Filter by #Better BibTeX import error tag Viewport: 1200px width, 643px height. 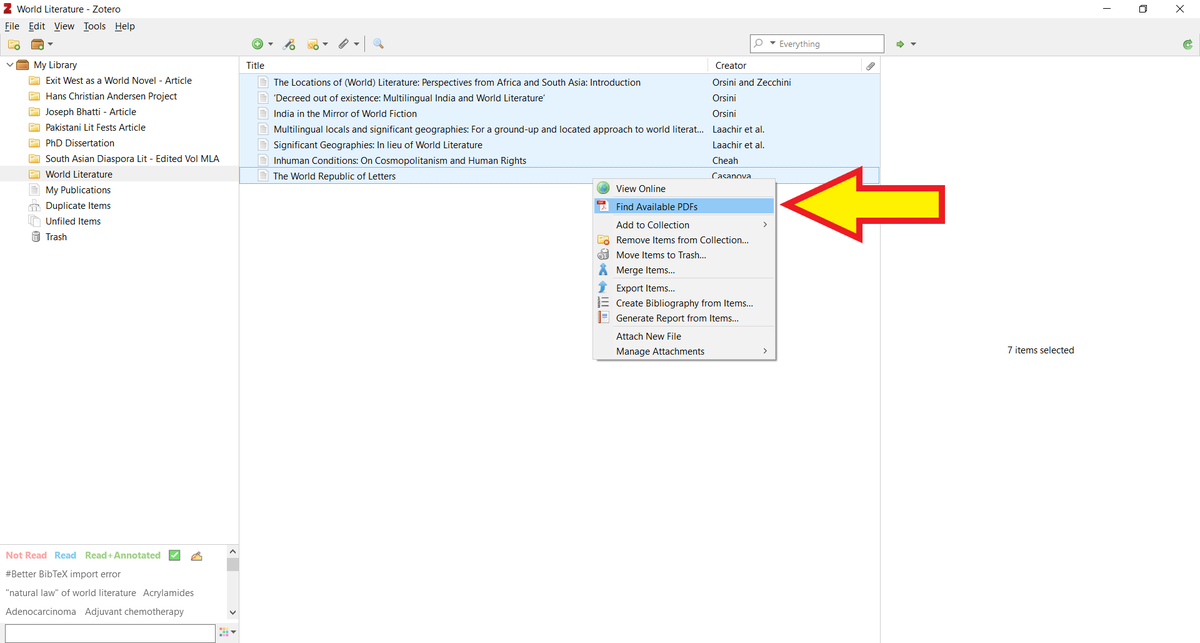click(x=63, y=574)
